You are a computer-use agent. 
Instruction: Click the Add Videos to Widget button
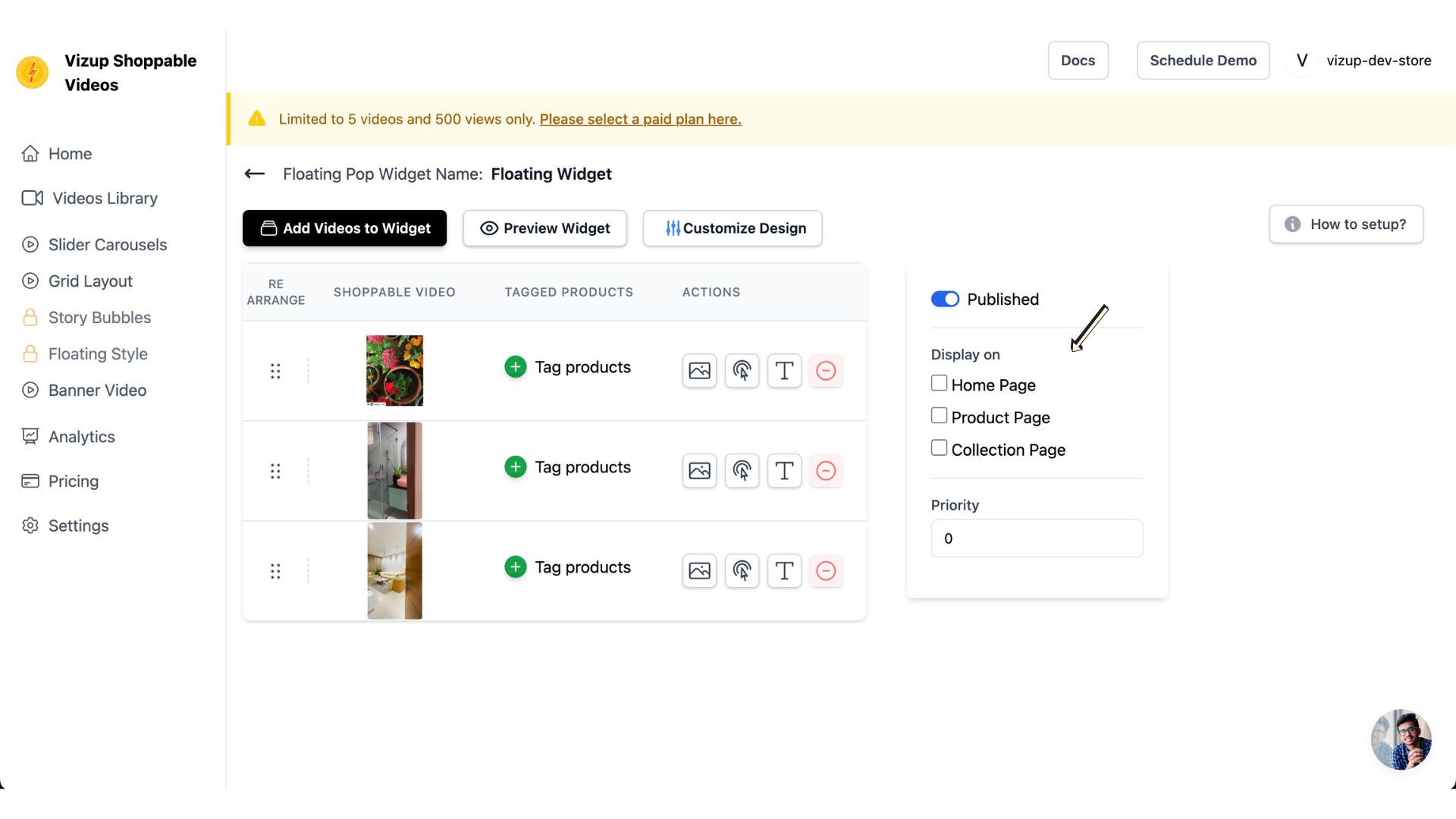point(344,228)
